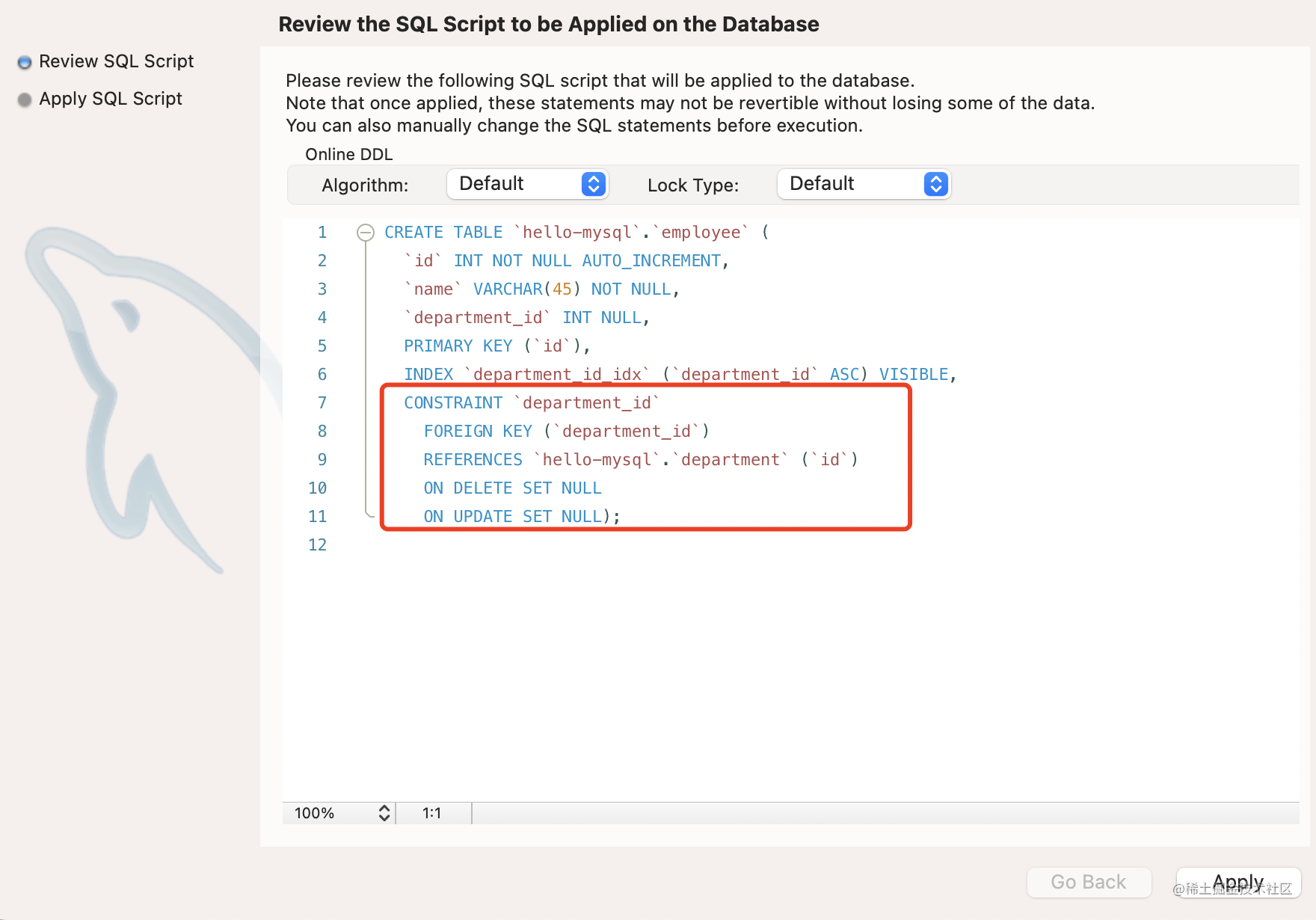Open the Algorithm dropdown
1316x920 pixels.
[527, 184]
